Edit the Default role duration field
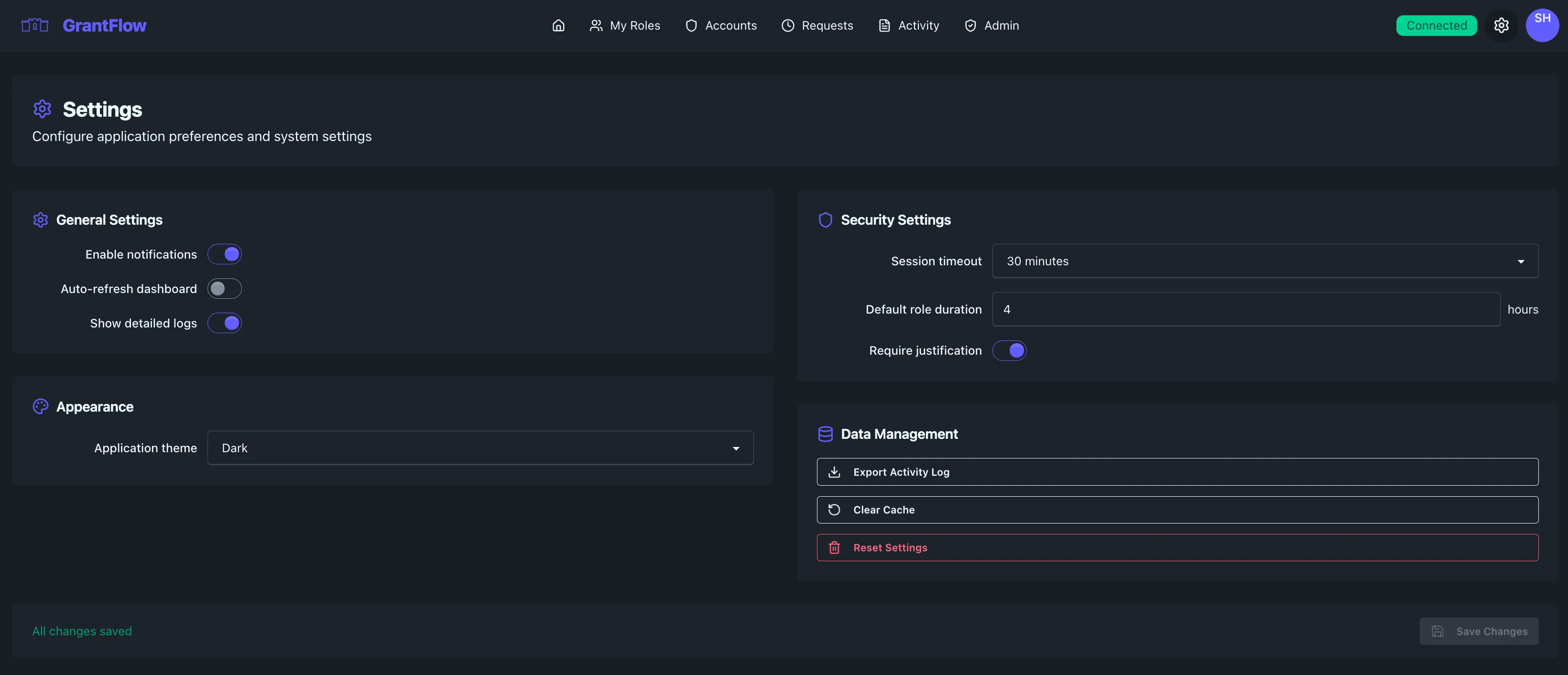 [1245, 309]
